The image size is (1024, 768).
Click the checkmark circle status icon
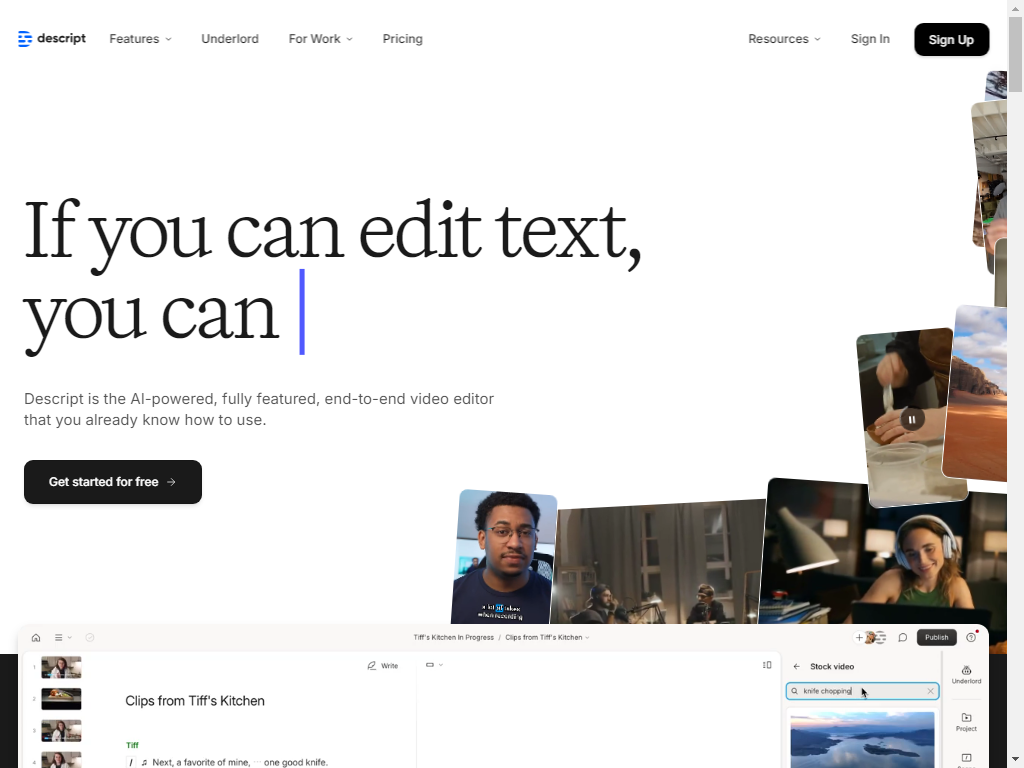(x=90, y=637)
